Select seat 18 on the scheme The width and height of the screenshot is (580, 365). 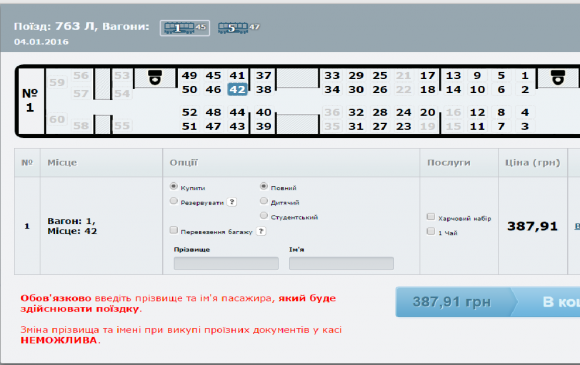pos(428,89)
